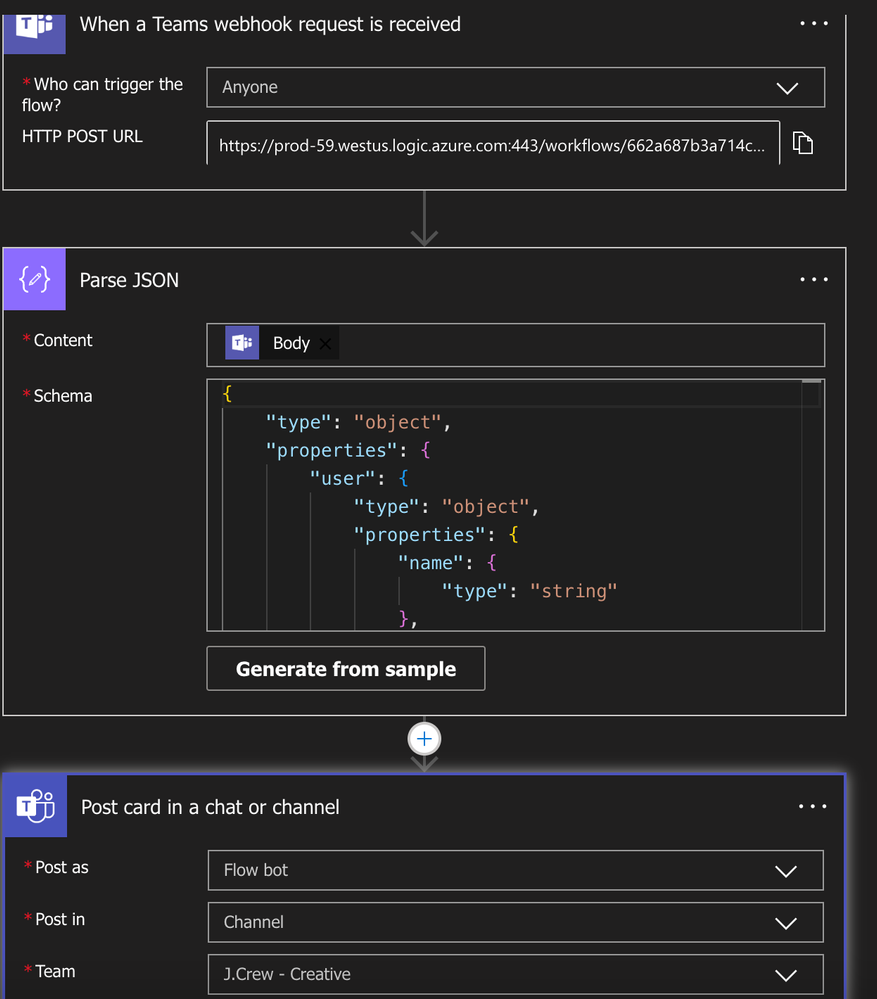Click the Teams icon on Post card action
877x999 pixels.
tap(36, 806)
